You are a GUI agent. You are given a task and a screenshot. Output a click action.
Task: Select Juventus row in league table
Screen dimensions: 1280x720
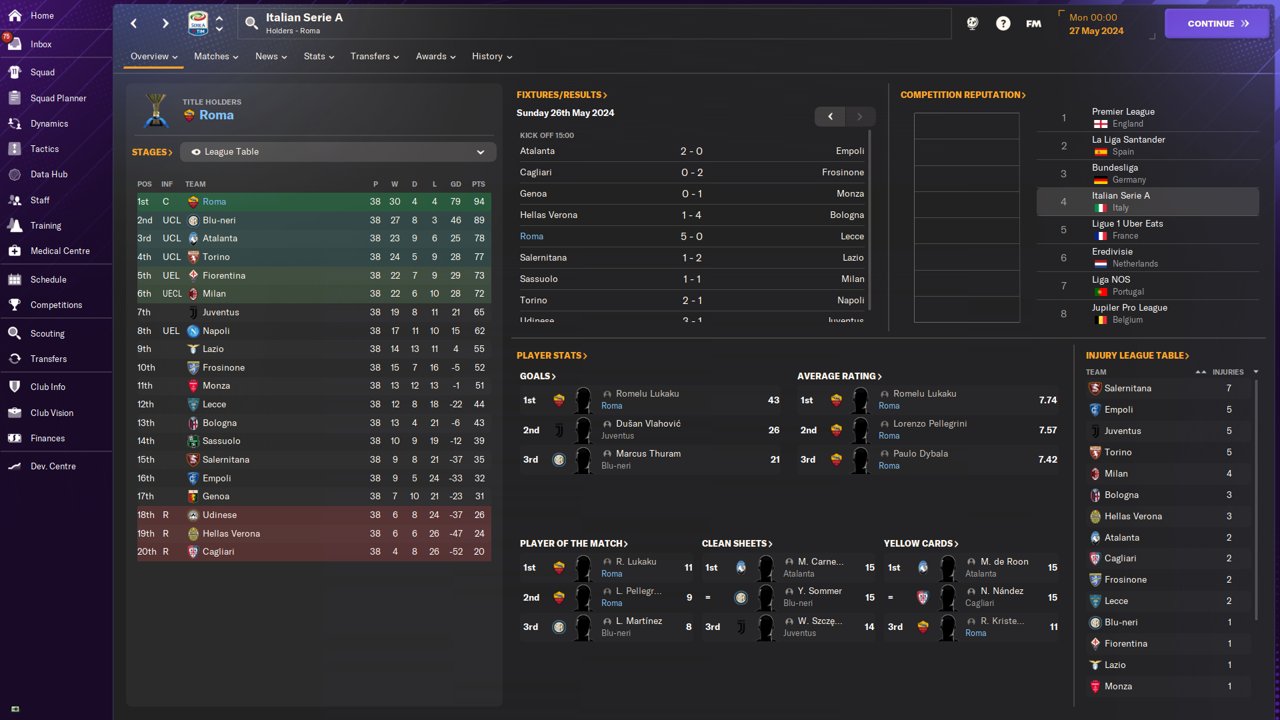point(313,312)
